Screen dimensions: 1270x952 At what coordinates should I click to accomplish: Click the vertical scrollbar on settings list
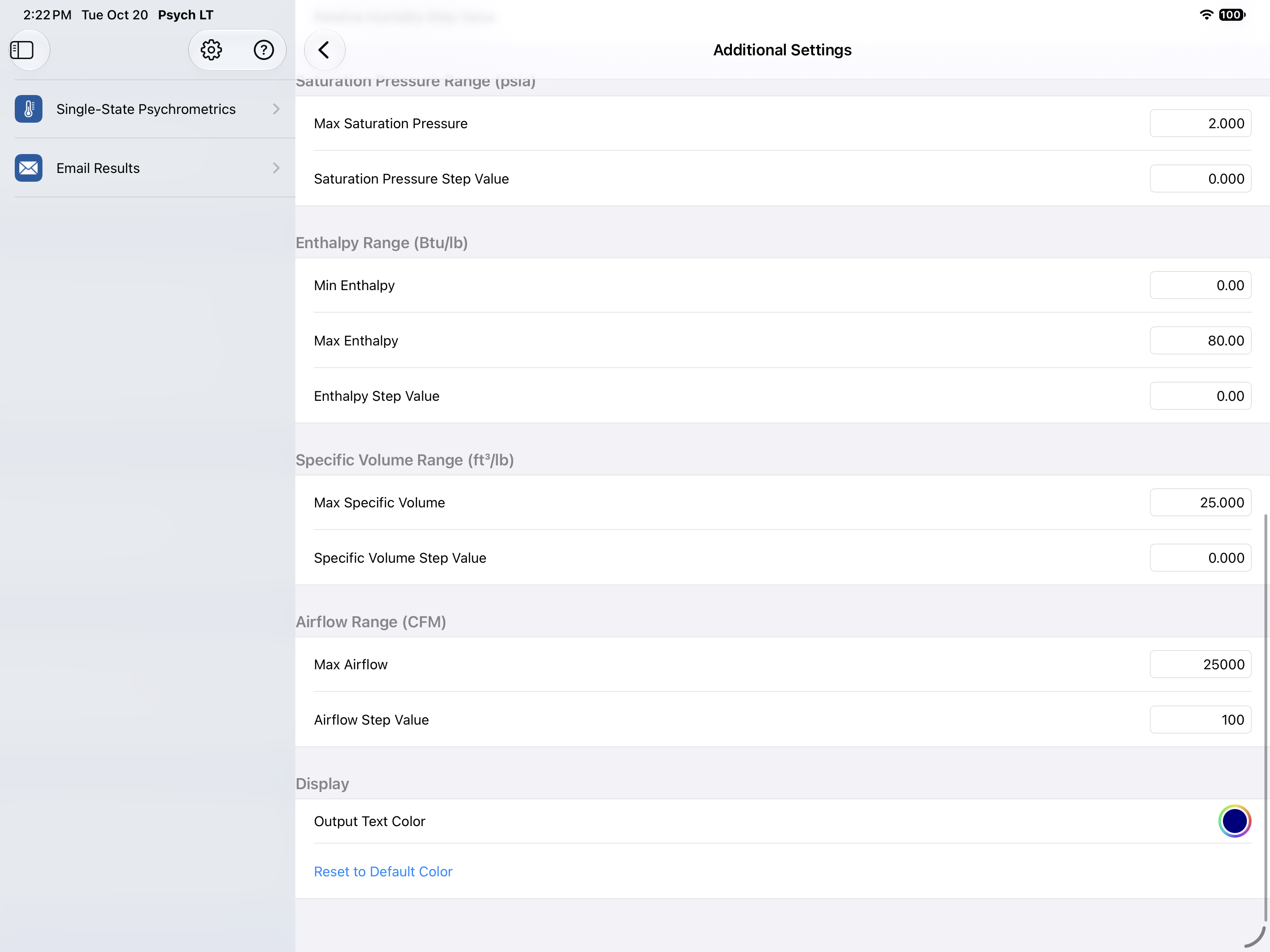tap(1265, 717)
